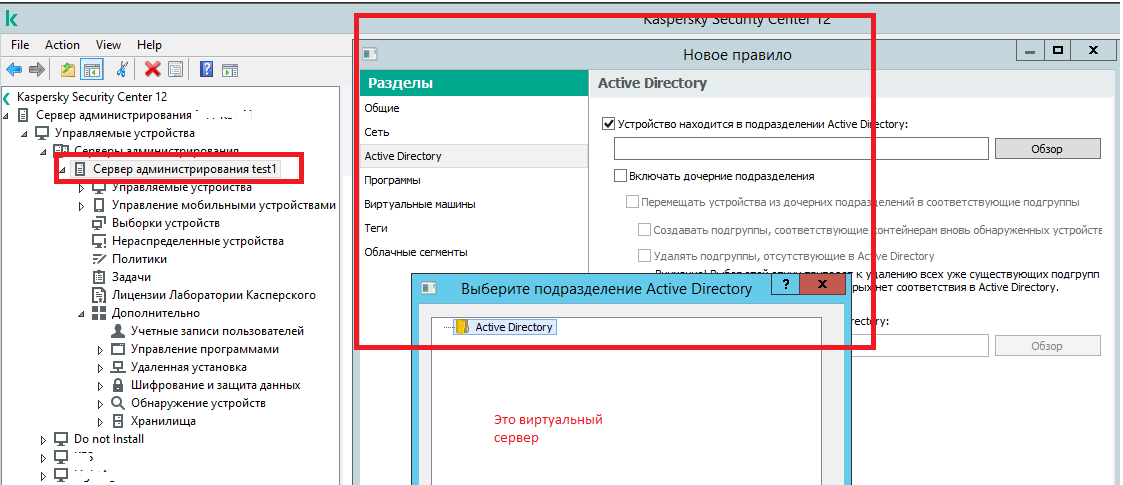
Task: Click the Active Directory folder icon in picker dialog
Action: tap(463, 327)
